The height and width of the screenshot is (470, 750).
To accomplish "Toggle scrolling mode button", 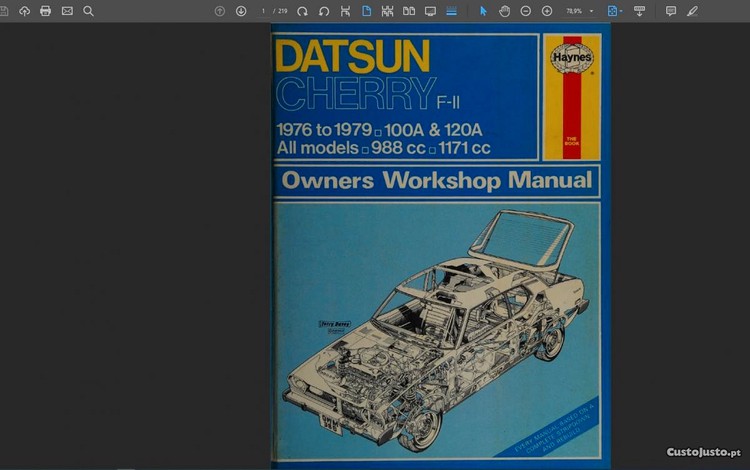I will point(451,11).
